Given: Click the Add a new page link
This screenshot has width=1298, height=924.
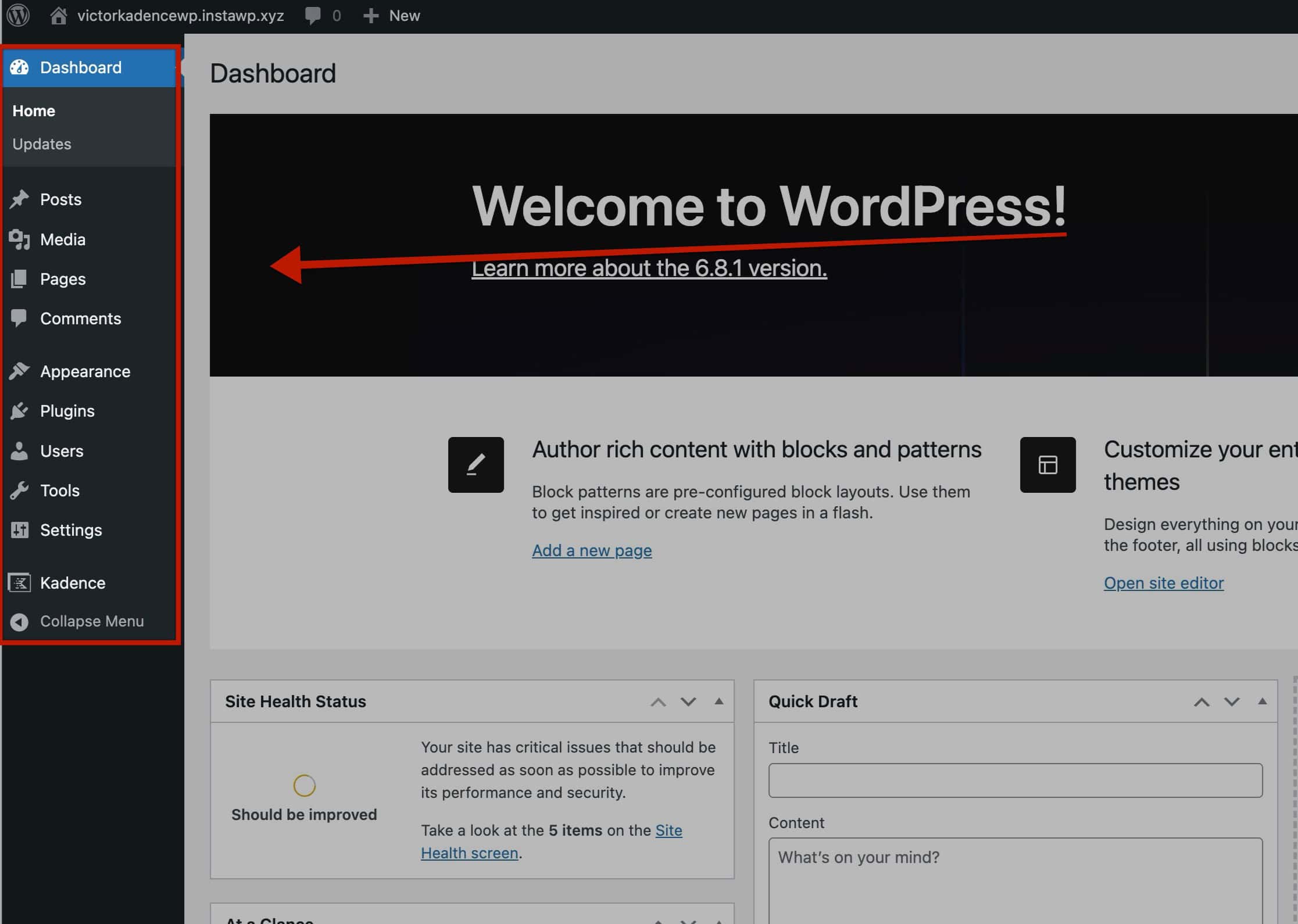Looking at the screenshot, I should (591, 550).
